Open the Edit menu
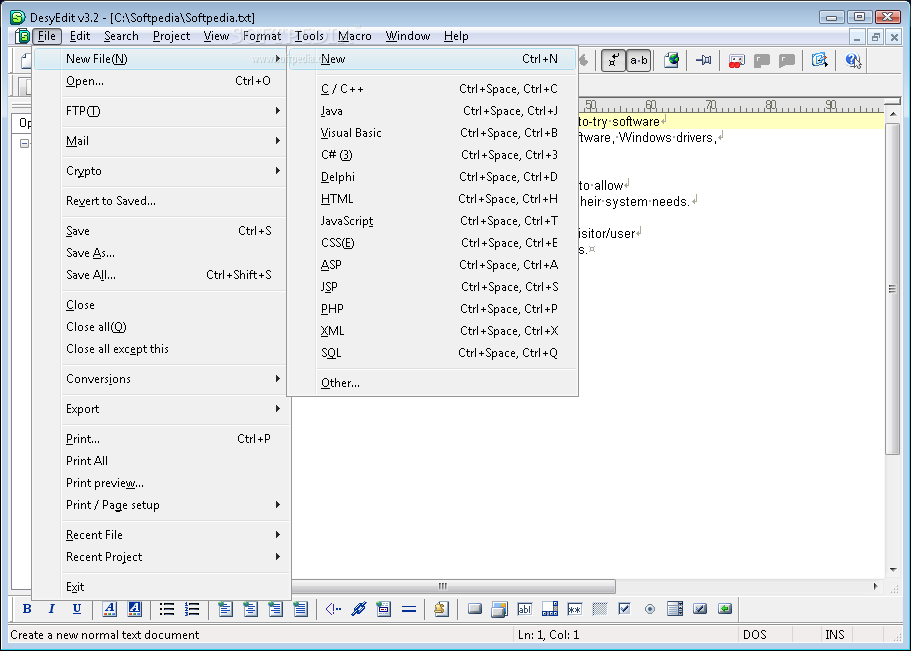Viewport: 911px width, 651px height. pos(80,36)
